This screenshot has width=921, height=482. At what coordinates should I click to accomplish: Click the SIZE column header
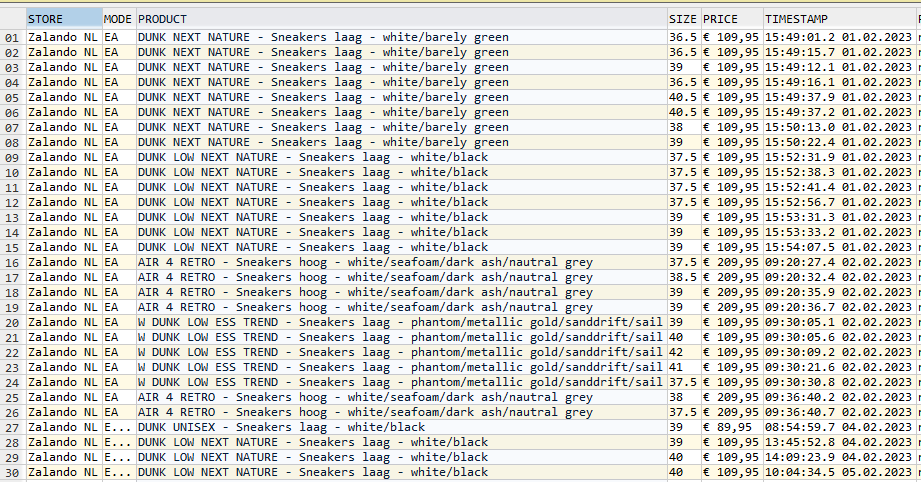684,19
